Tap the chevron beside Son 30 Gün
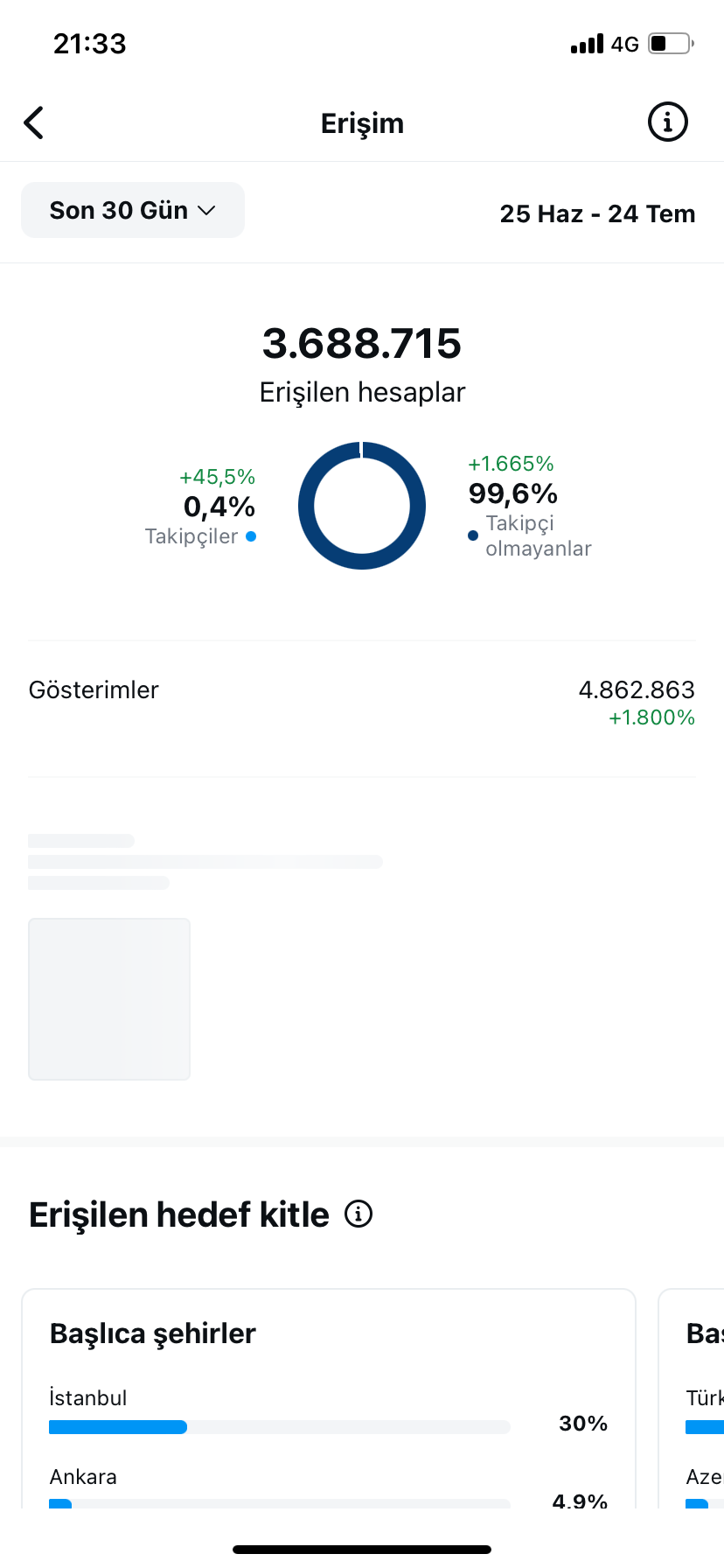724x1568 pixels. click(206, 211)
